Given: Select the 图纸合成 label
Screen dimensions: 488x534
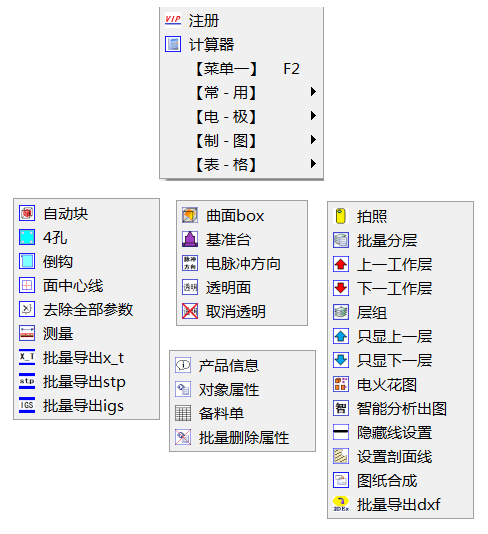Looking at the screenshot, I should pyautogui.click(x=387, y=481).
